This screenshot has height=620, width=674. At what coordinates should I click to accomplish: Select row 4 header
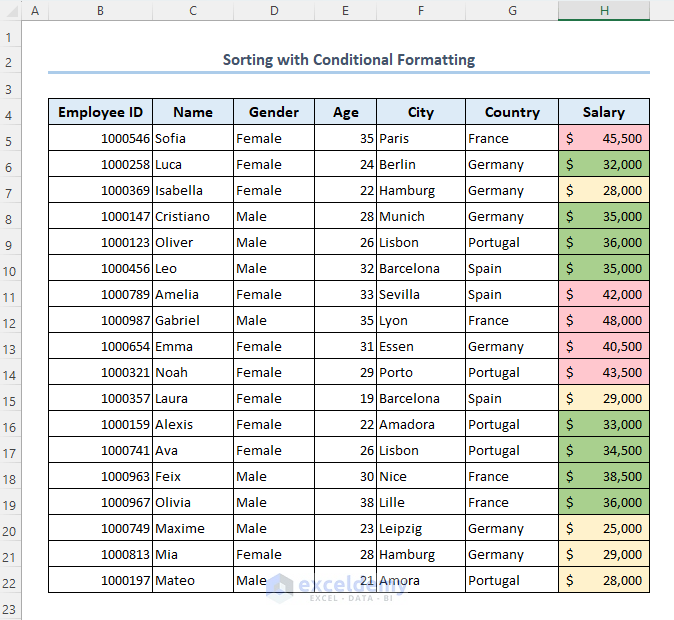click(x=10, y=112)
